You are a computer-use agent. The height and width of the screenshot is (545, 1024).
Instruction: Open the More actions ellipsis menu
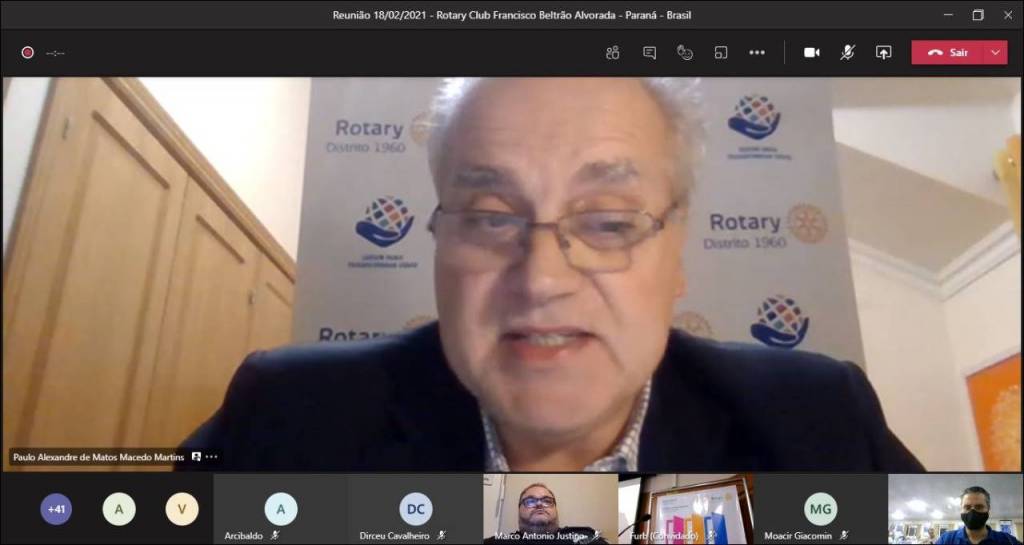[x=757, y=53]
